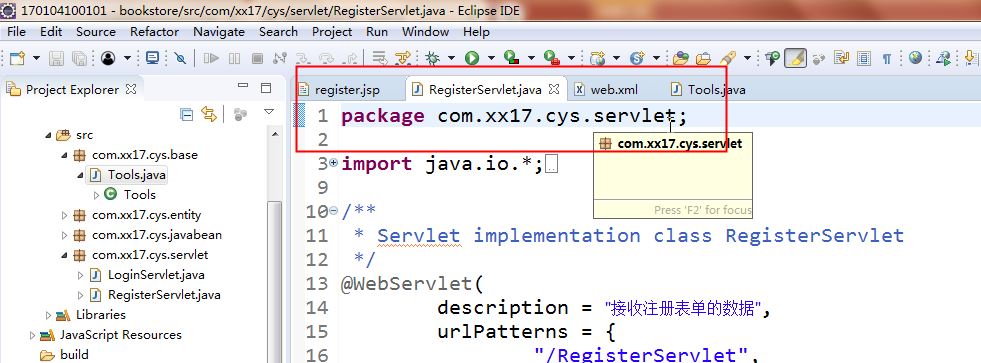Viewport: 981px width, 363px height.
Task: Switch to the register.jsp editor tab
Action: (x=347, y=89)
